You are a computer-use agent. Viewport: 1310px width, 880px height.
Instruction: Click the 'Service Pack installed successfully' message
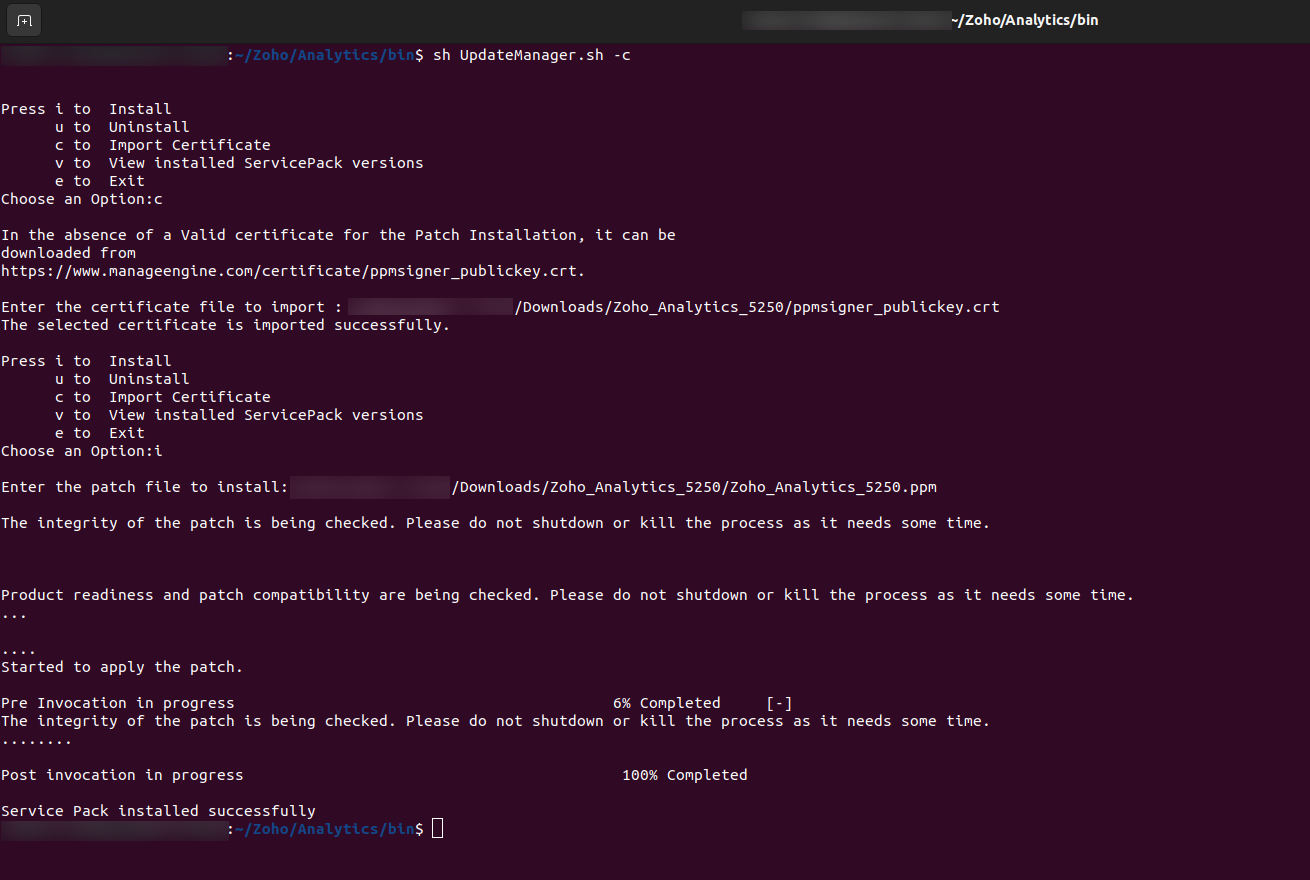pyautogui.click(x=158, y=811)
